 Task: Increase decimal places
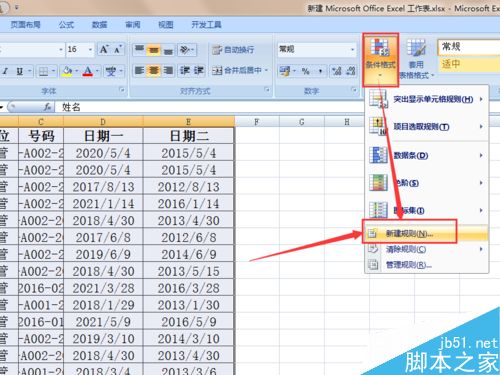point(337,71)
